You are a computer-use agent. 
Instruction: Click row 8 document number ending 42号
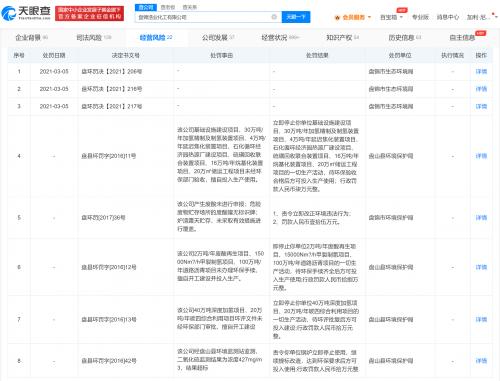109,361
